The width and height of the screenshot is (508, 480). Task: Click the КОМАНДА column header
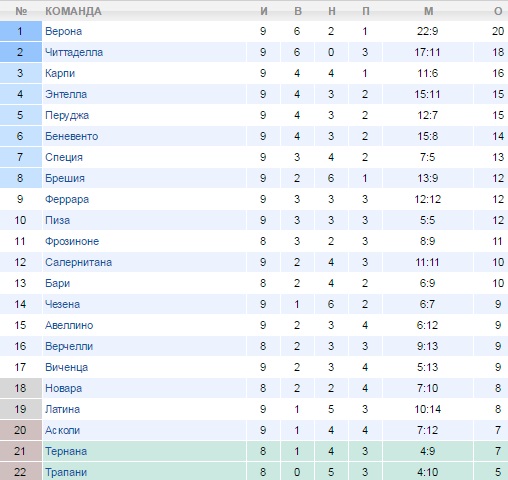pos(73,11)
